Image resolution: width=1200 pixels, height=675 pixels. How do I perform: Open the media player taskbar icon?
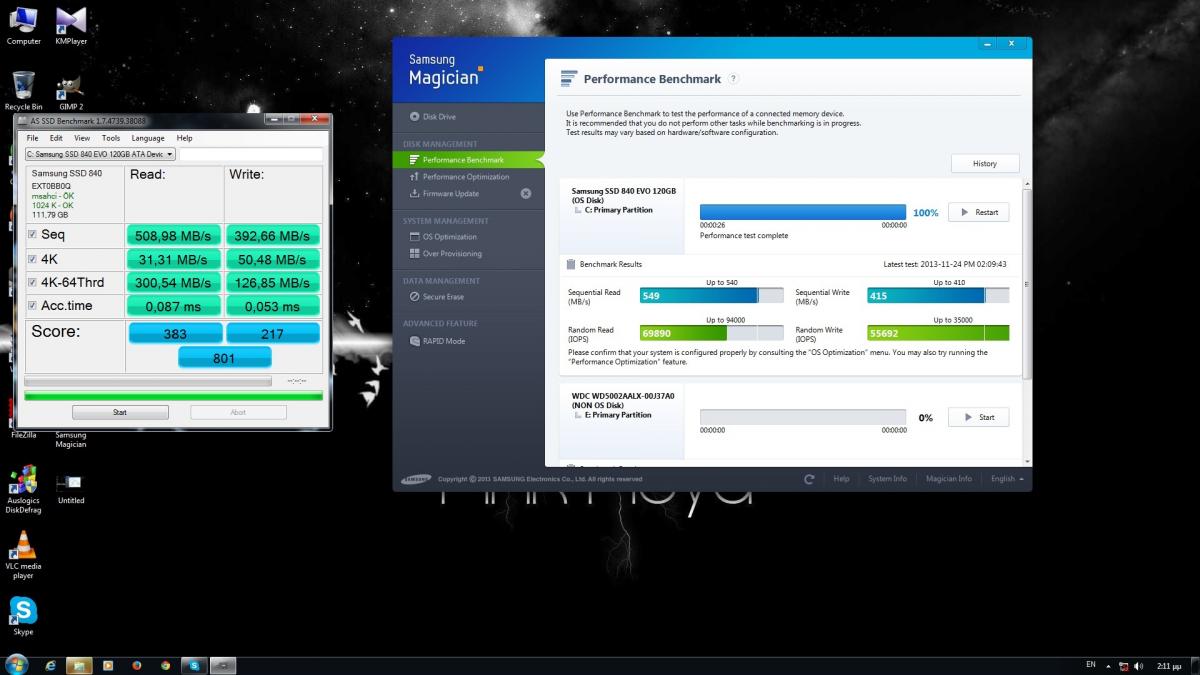coord(108,665)
